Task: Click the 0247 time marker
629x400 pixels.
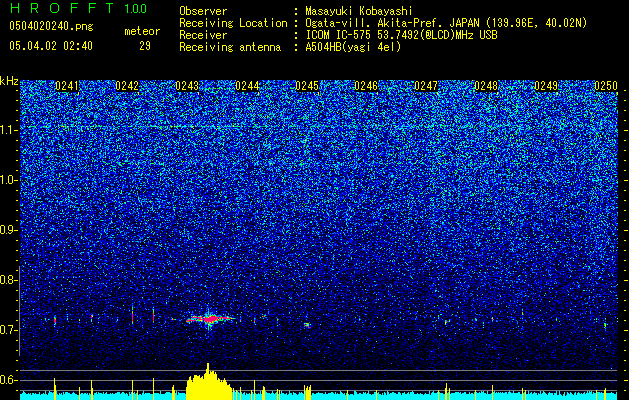Action: coord(426,86)
